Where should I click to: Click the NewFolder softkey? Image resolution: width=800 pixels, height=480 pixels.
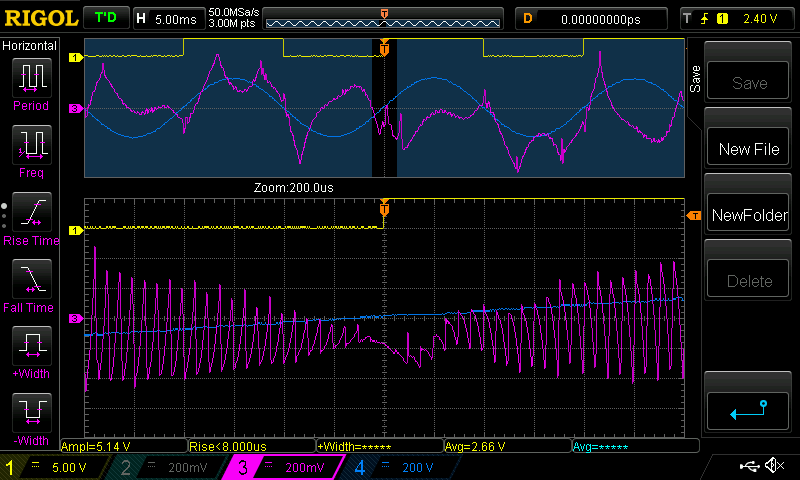pyautogui.click(x=749, y=215)
